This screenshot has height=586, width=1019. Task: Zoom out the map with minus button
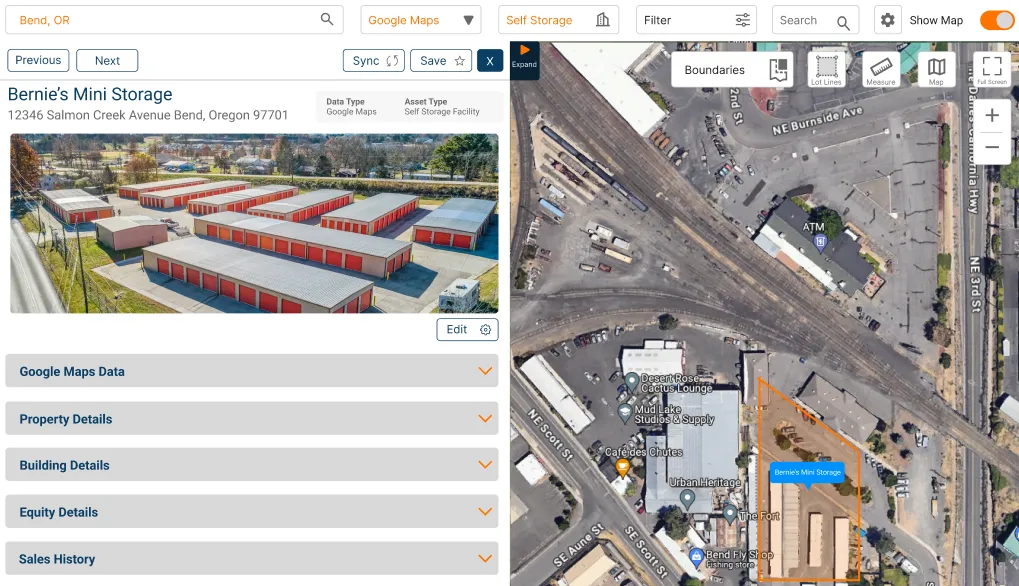(992, 147)
